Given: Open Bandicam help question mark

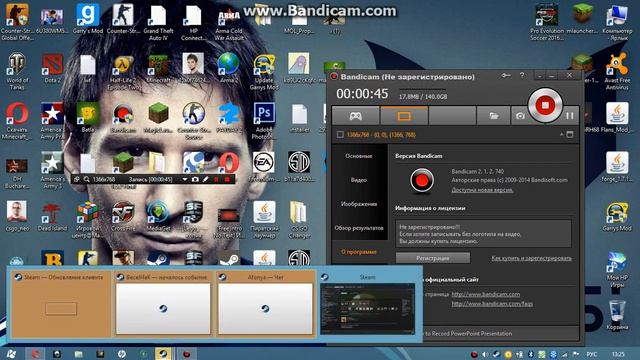Looking at the screenshot, I should point(522,76).
